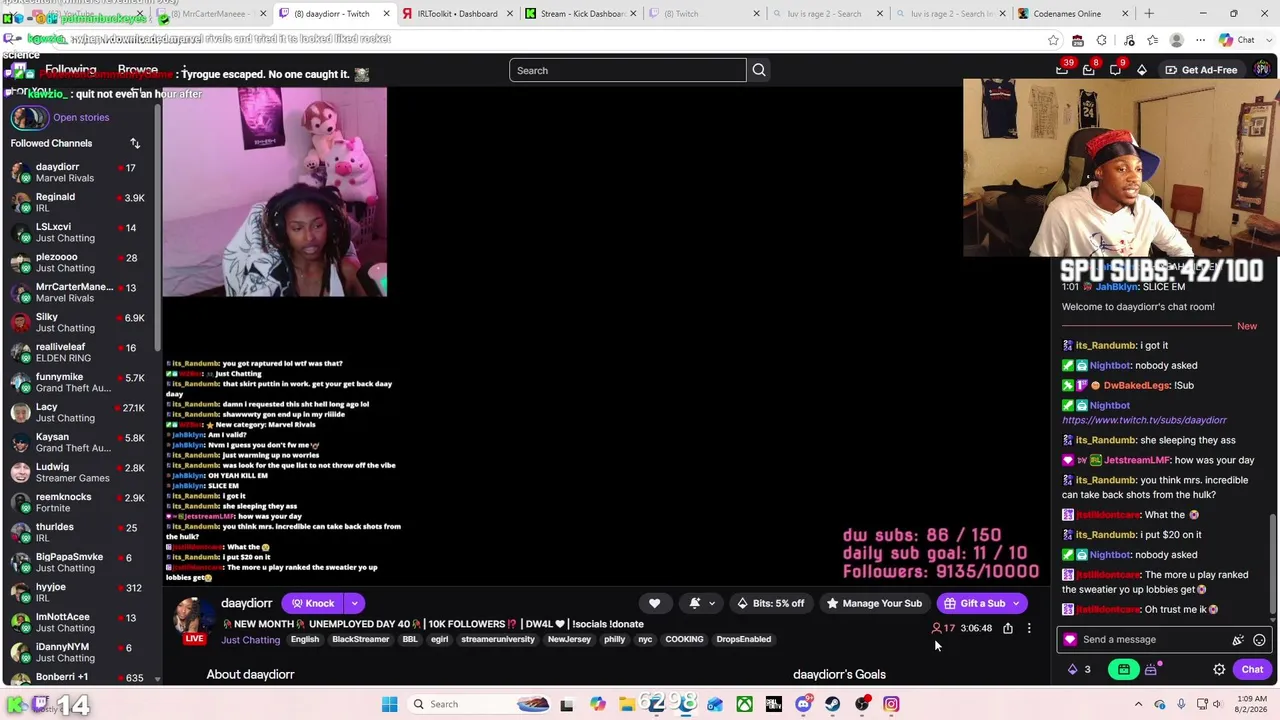This screenshot has height=720, width=1280.
Task: Open the browser profile avatar
Action: pyautogui.click(x=1176, y=40)
